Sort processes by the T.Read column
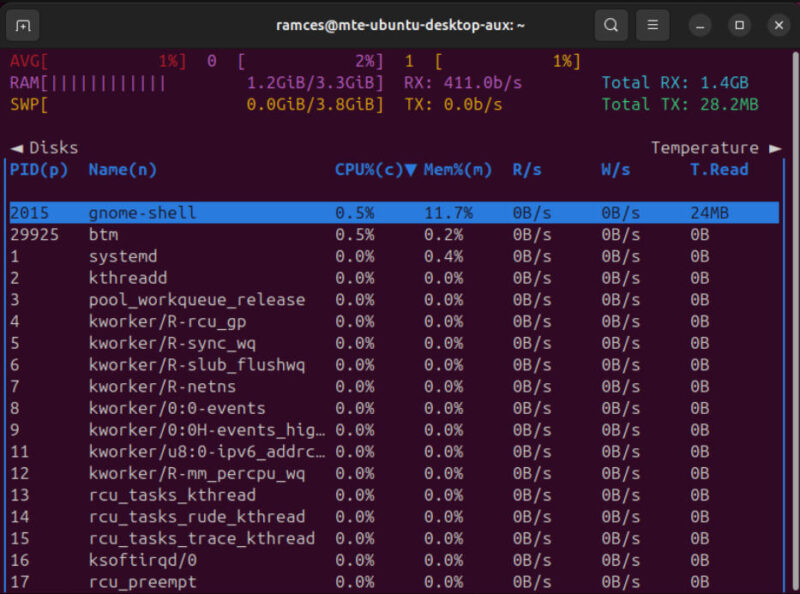Screen dimensions: 800x594 tap(719, 169)
